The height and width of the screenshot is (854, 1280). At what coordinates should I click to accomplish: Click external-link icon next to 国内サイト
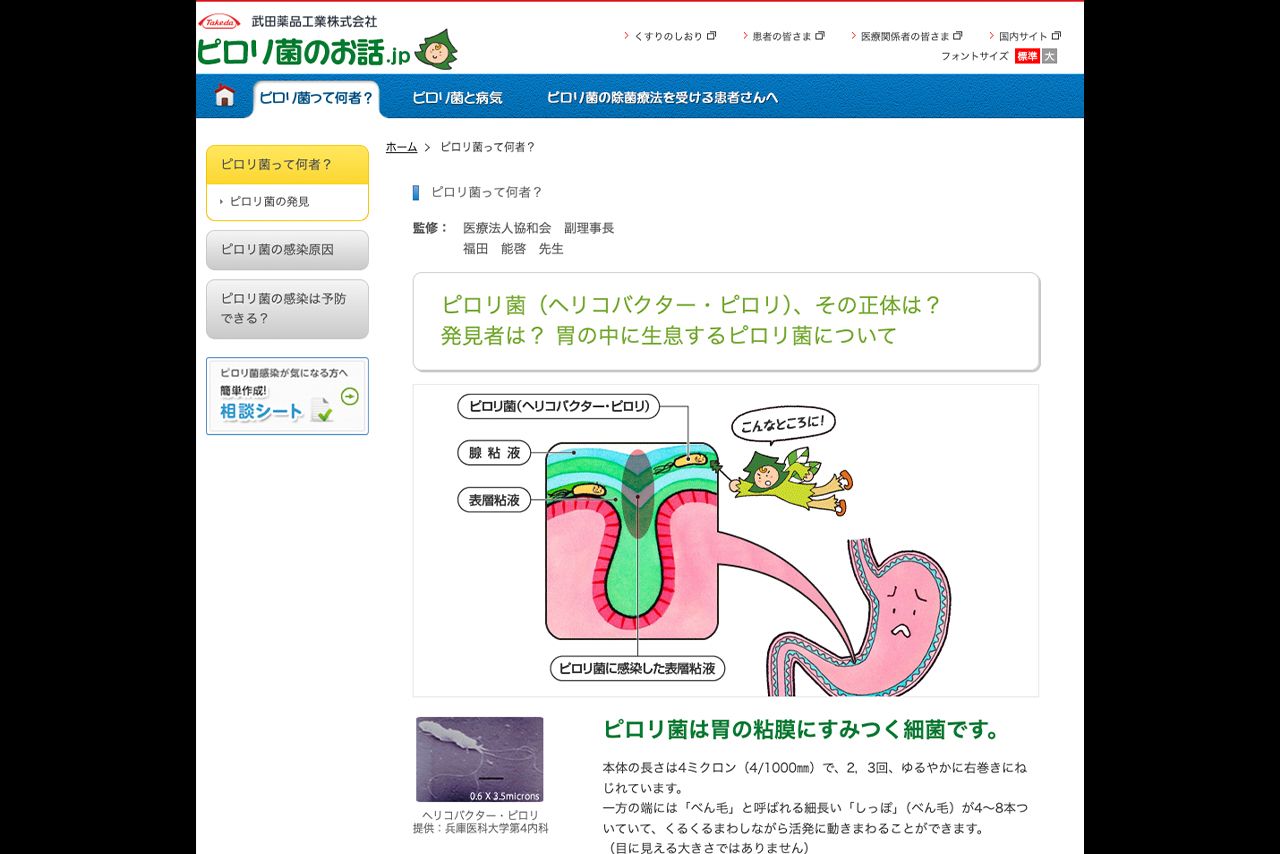(1056, 36)
